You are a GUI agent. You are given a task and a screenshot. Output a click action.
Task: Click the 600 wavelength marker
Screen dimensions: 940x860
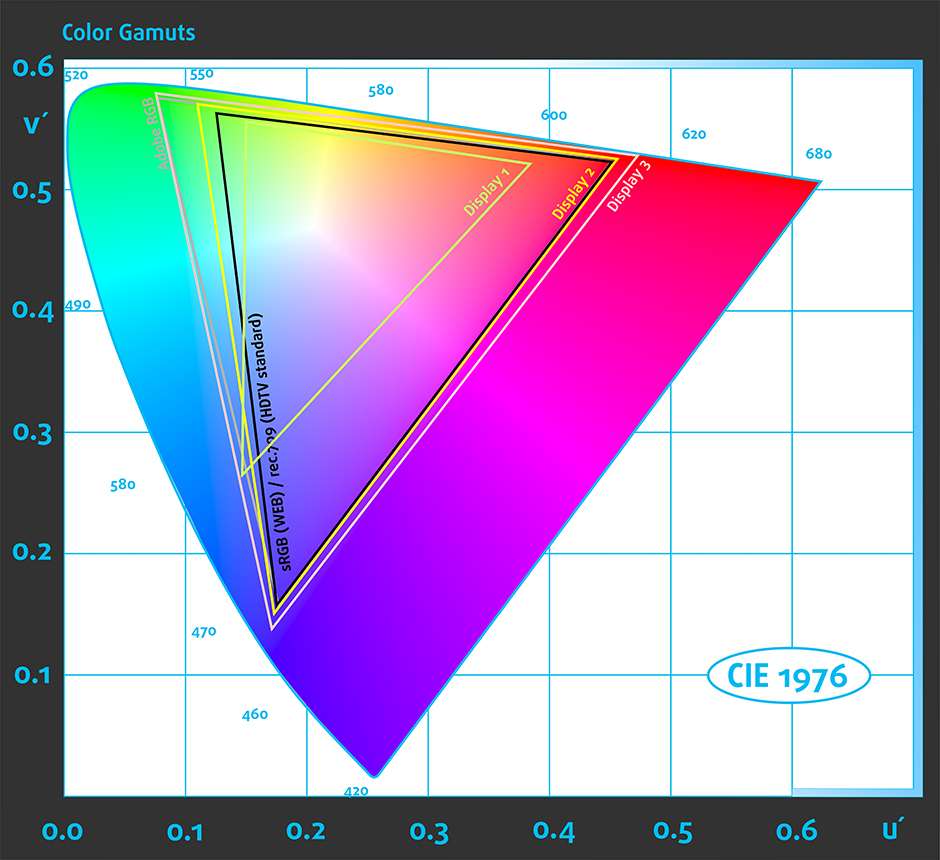(x=554, y=115)
